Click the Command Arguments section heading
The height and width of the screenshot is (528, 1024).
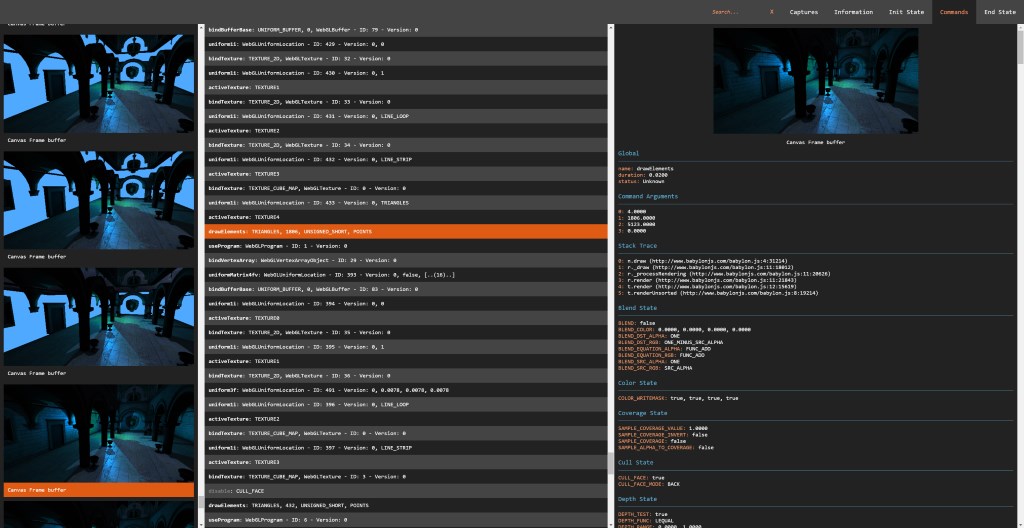pyautogui.click(x=648, y=196)
